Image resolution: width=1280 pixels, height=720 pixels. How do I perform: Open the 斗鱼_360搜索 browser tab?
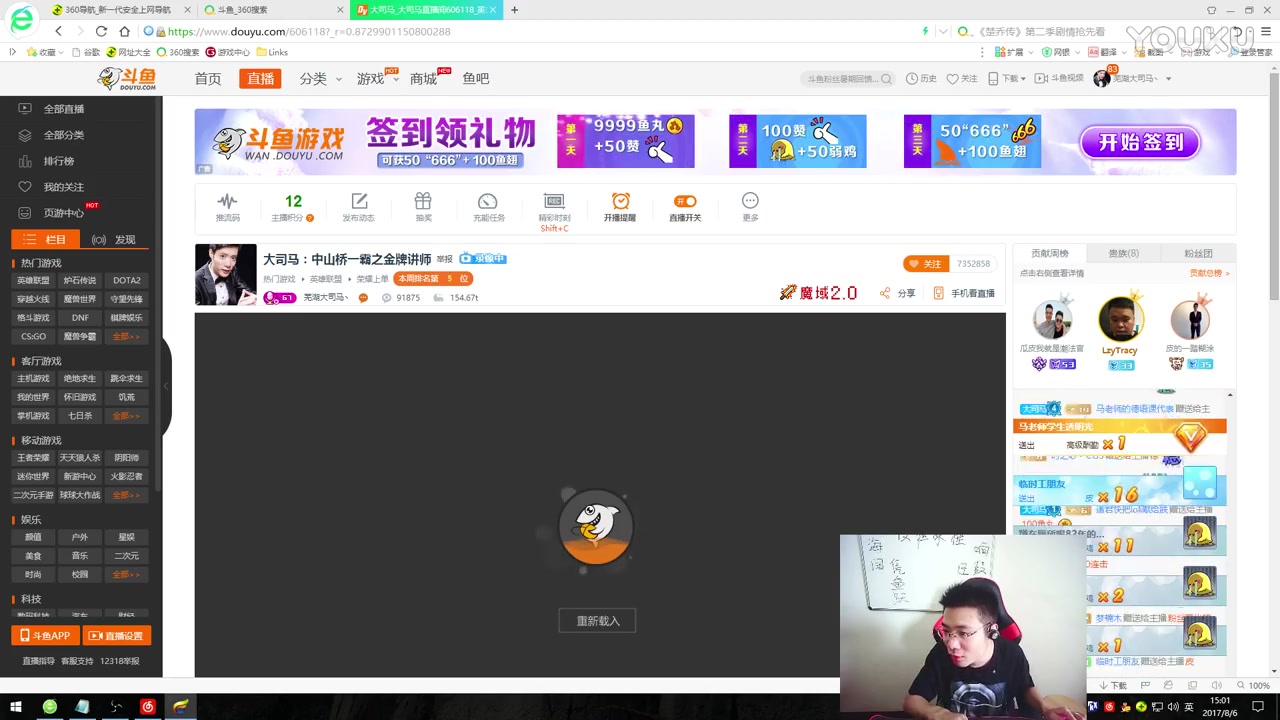click(271, 10)
